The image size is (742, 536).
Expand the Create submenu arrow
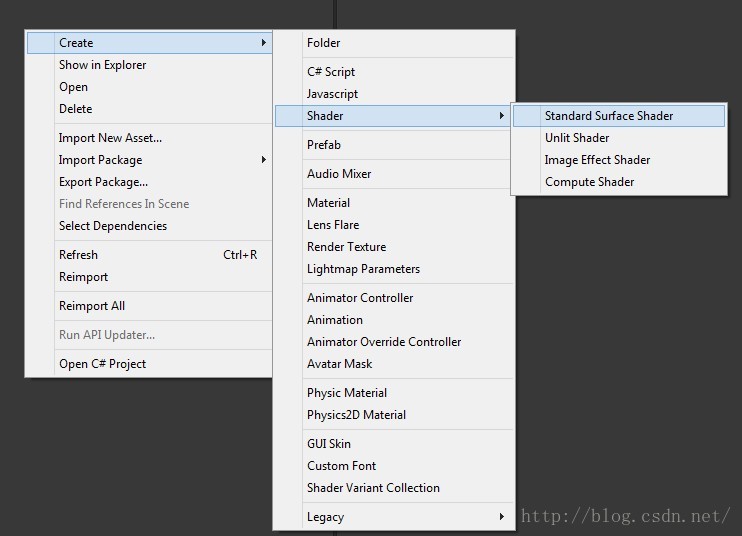[264, 43]
